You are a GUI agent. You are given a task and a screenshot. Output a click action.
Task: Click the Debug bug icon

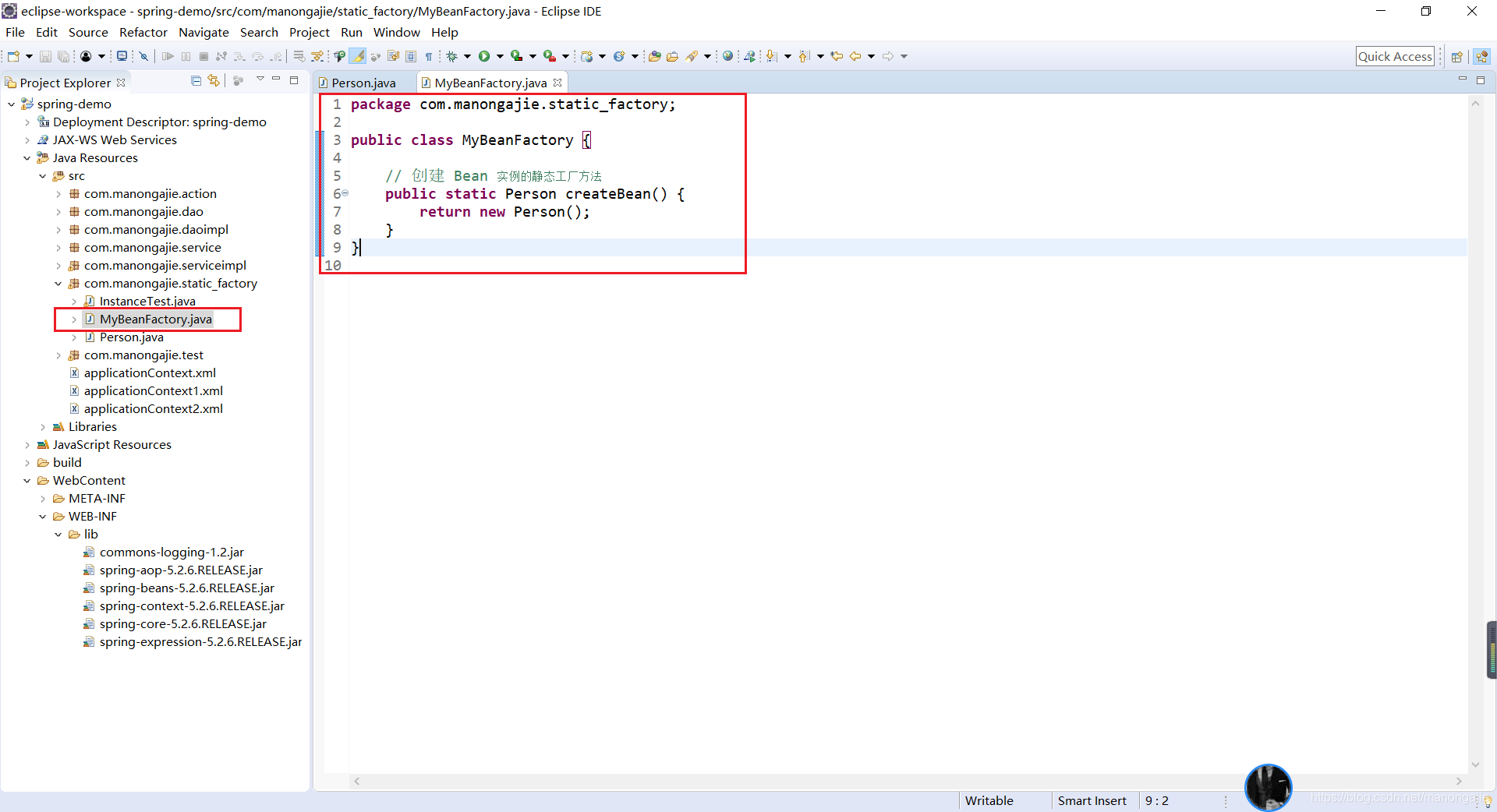click(x=451, y=56)
